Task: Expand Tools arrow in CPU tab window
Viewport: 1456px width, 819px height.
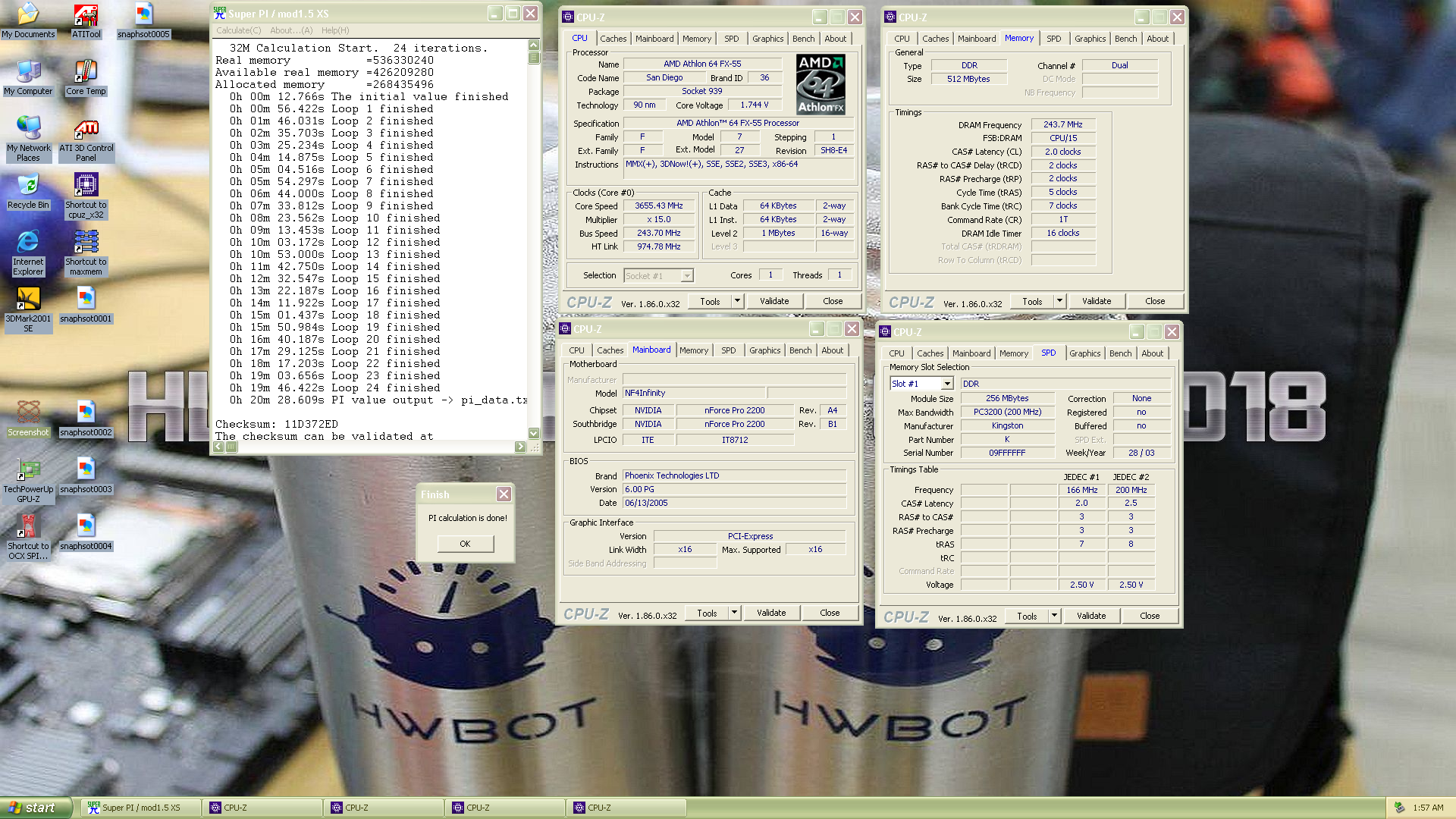Action: (737, 301)
